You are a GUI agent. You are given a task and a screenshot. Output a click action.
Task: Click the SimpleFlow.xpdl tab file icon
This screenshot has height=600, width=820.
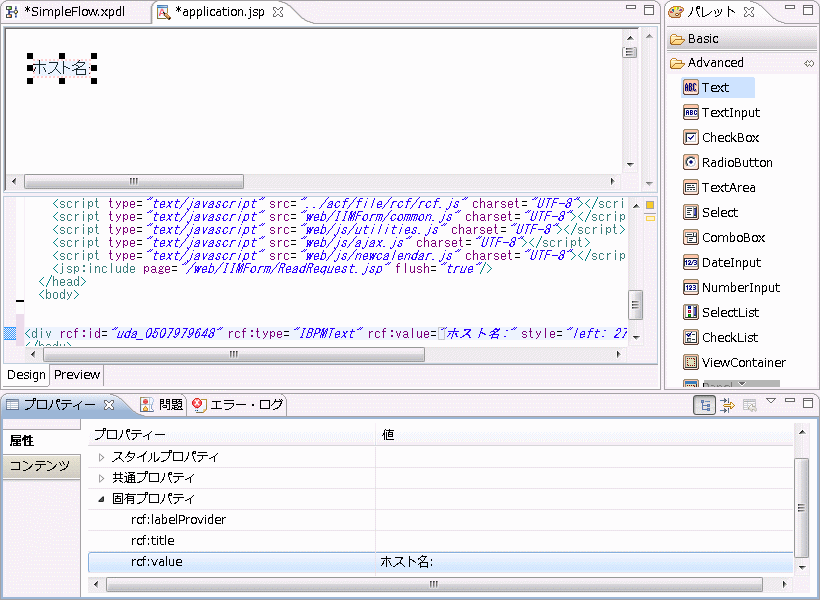pyautogui.click(x=12, y=12)
